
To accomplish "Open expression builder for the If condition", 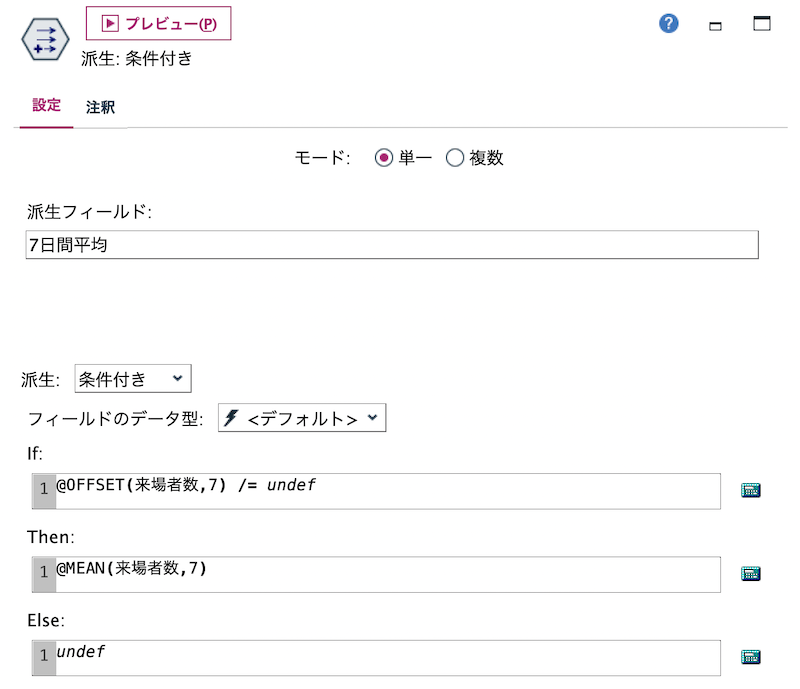I will click(x=751, y=490).
